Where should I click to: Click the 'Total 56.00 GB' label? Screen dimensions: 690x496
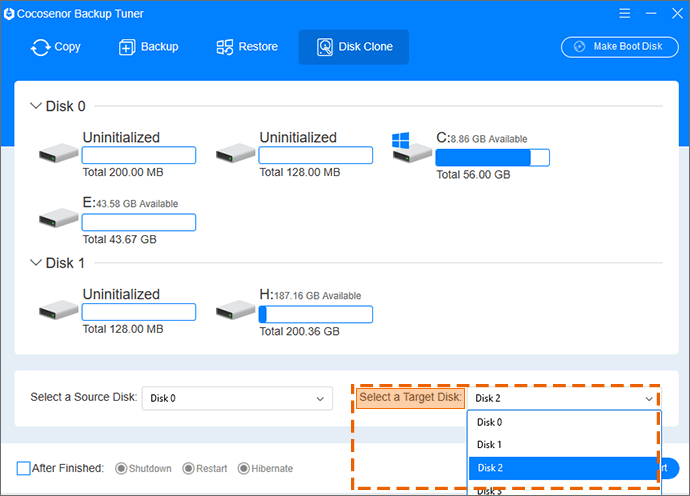click(x=473, y=175)
